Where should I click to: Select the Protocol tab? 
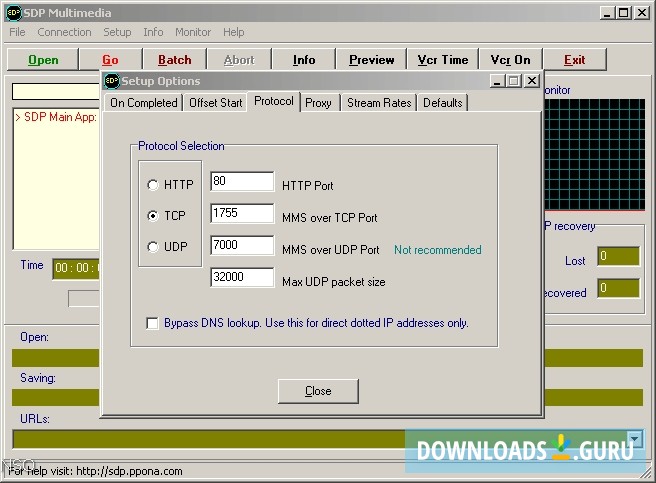tap(274, 101)
